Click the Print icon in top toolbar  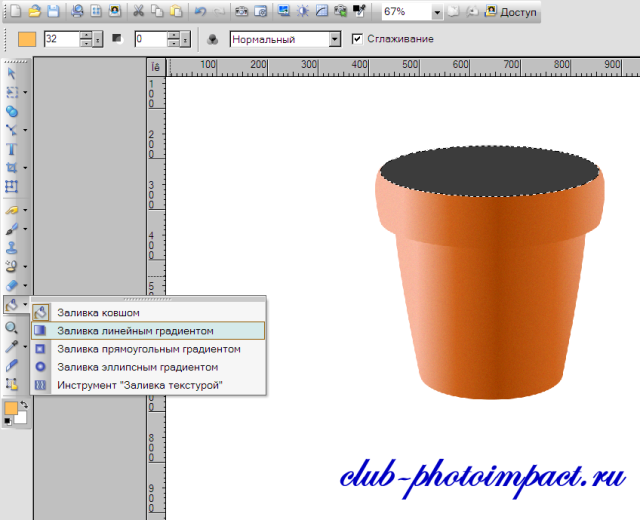tap(77, 11)
